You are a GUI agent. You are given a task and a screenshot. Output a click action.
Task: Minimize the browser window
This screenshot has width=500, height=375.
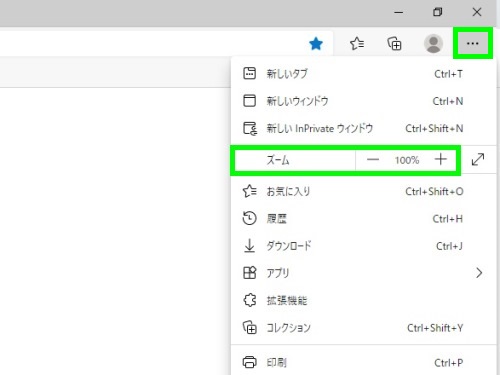click(399, 12)
